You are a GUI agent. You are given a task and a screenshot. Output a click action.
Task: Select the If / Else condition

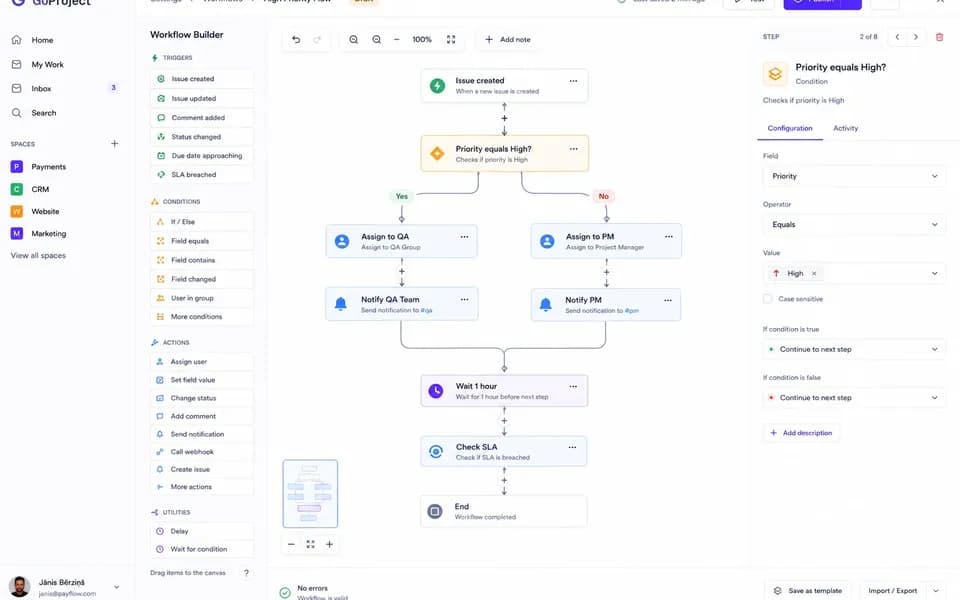201,222
